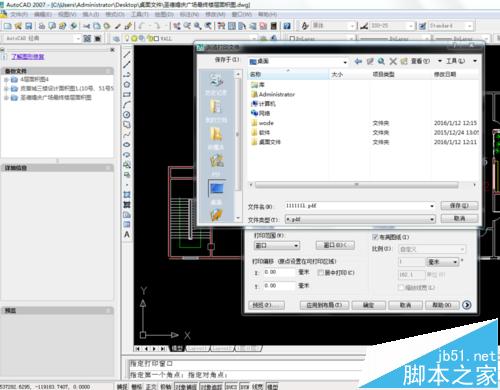Viewport: 500px width, 390px height.
Task: Toggle Grid display in the status bar
Action: coord(136,386)
